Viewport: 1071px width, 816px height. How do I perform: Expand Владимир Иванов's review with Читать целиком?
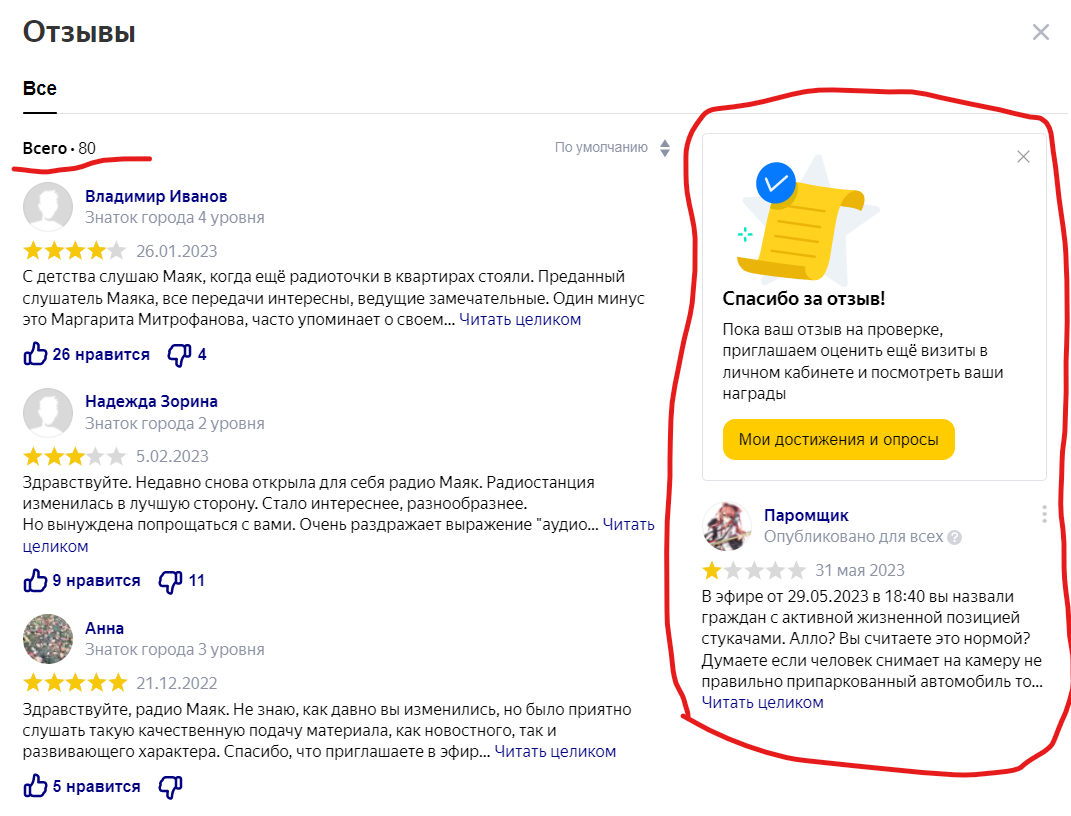coord(520,320)
